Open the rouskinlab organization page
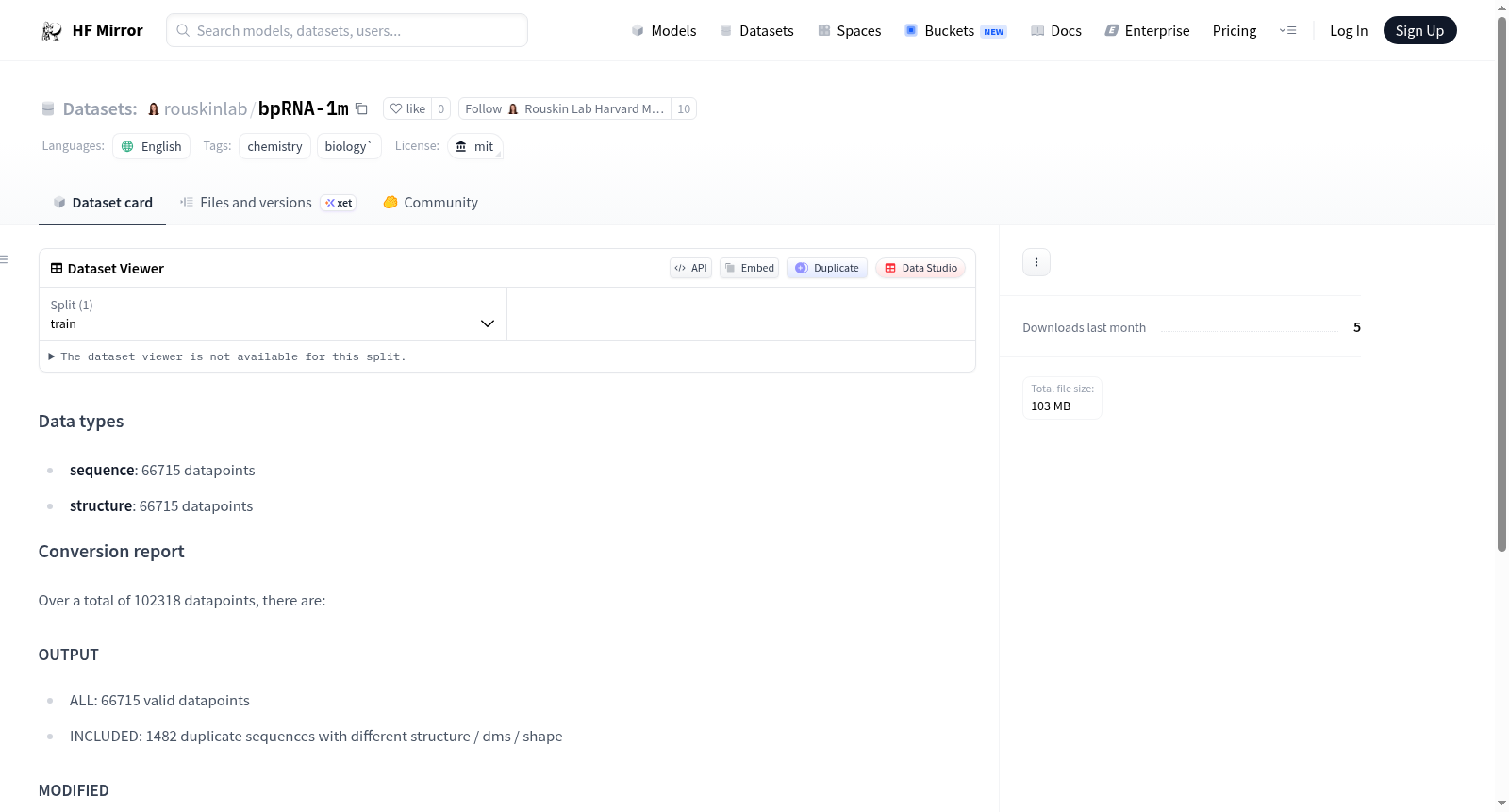Screen dimensions: 1509x812 206,109
